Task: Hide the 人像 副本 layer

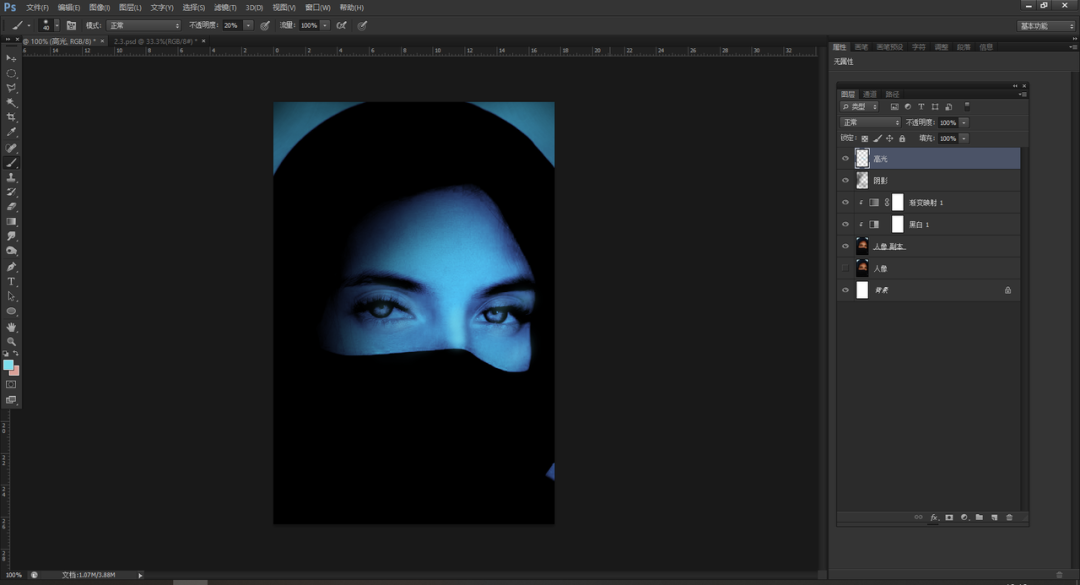Action: (x=845, y=247)
